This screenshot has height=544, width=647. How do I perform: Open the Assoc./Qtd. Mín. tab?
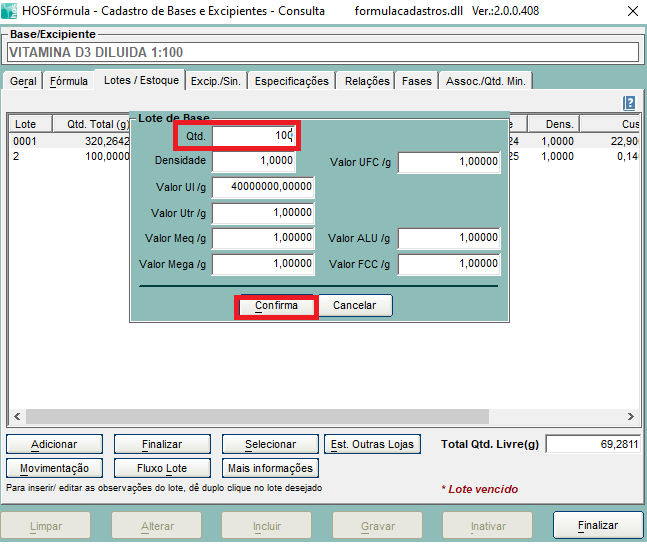(x=487, y=81)
